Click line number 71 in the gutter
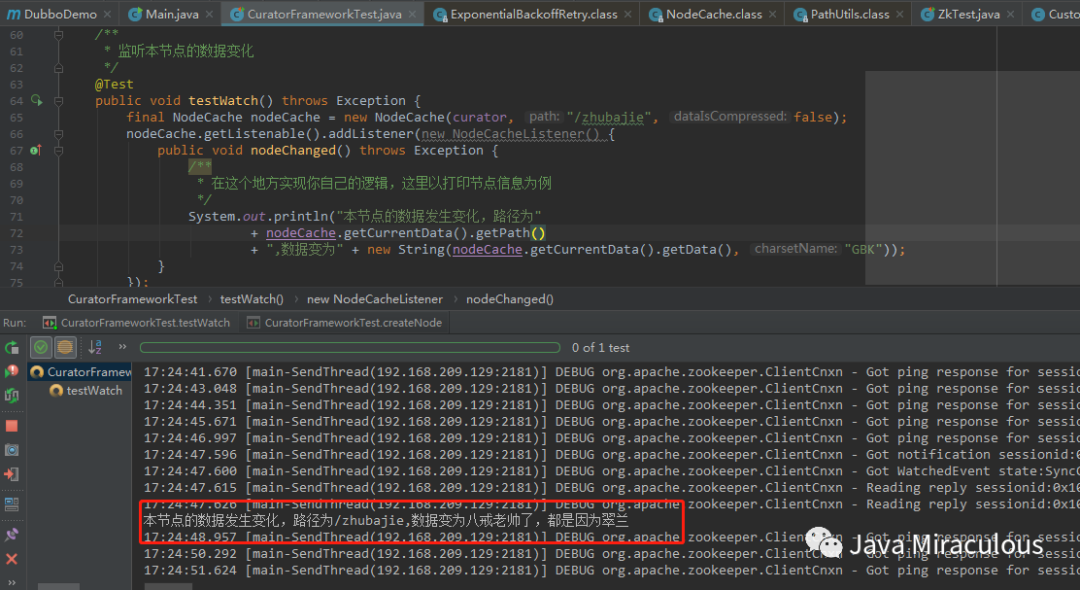Screen dimensions: 1080x590 click(17, 216)
